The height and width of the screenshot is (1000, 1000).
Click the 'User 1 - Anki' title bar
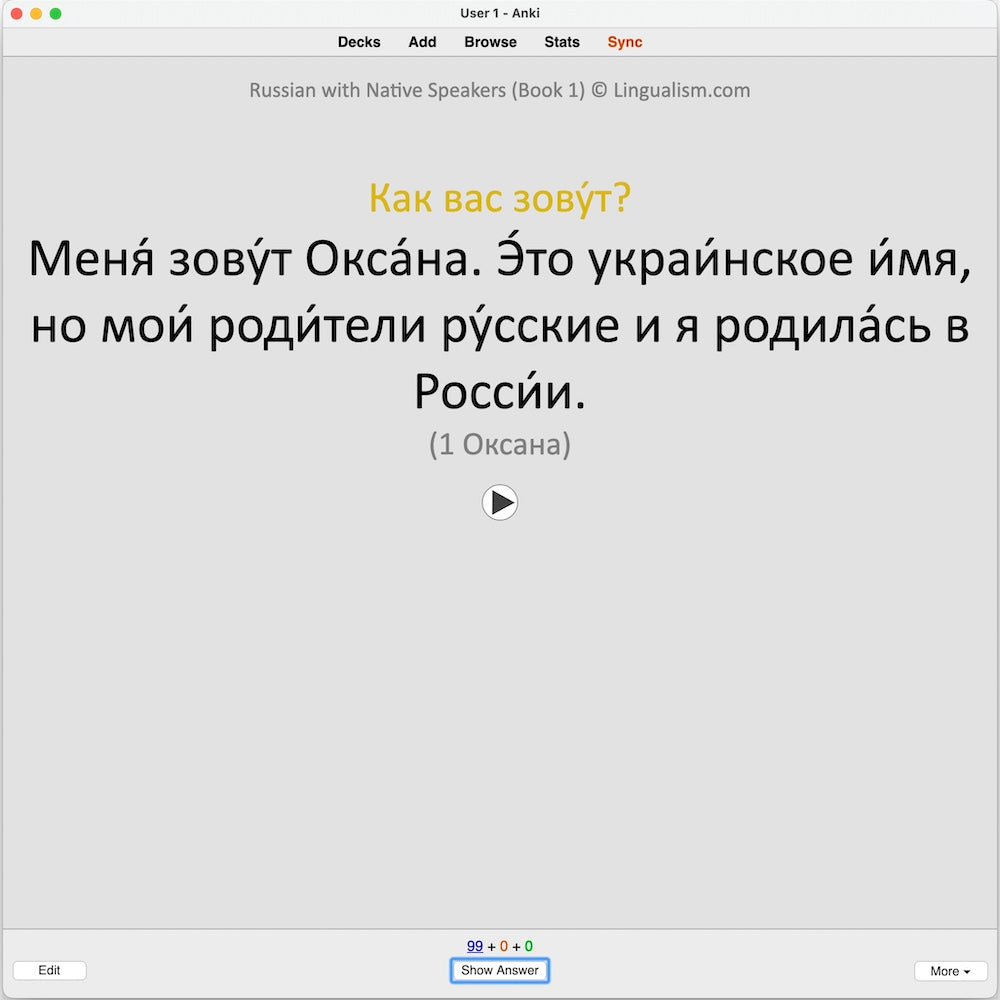[500, 13]
